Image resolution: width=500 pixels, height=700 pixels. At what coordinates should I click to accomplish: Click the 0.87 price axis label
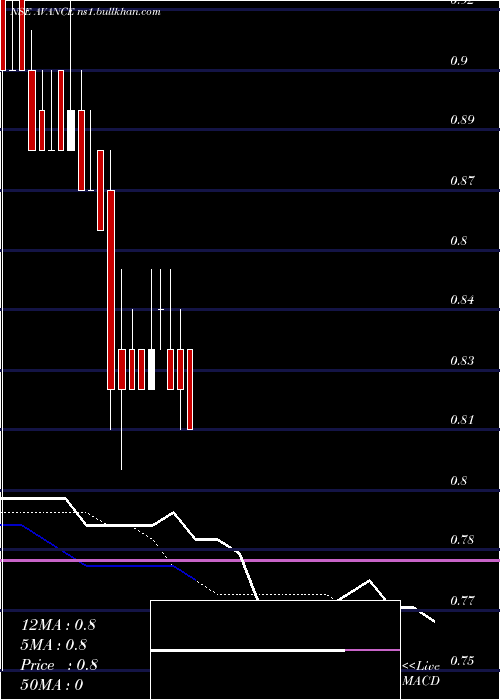[x=462, y=181]
